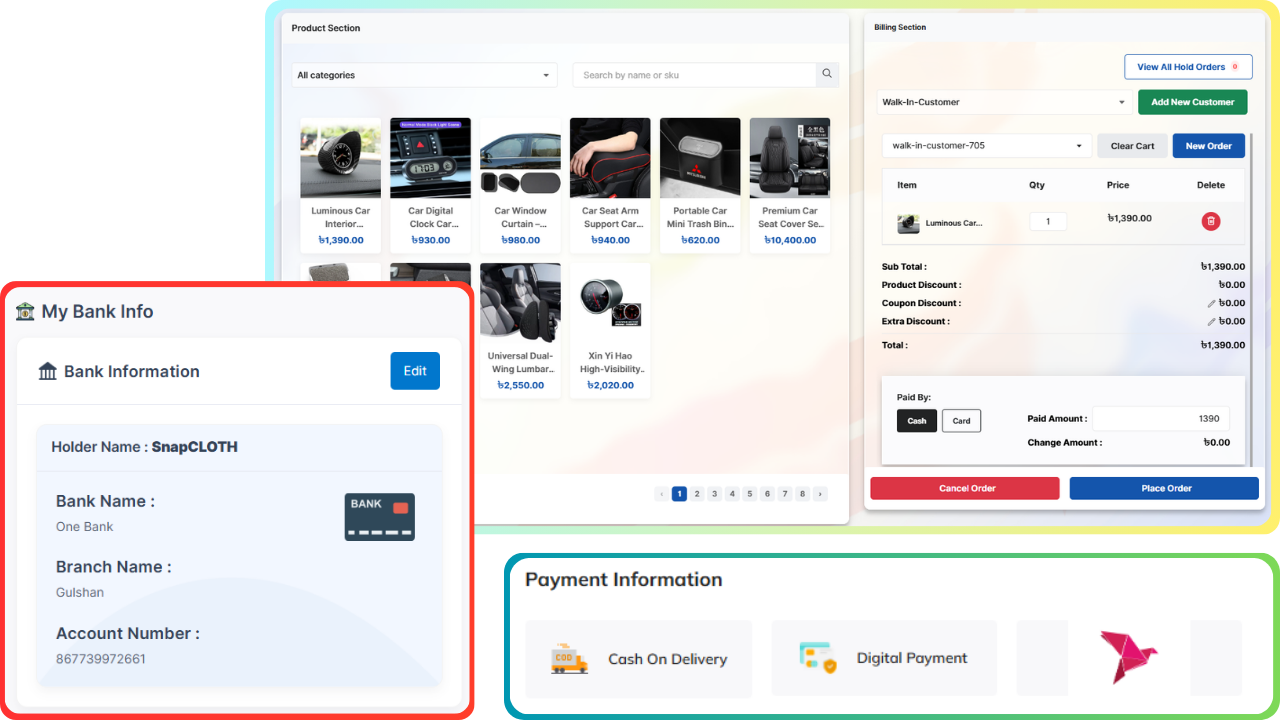1280x720 pixels.
Task: Click Add New Customer button
Action: click(1192, 102)
